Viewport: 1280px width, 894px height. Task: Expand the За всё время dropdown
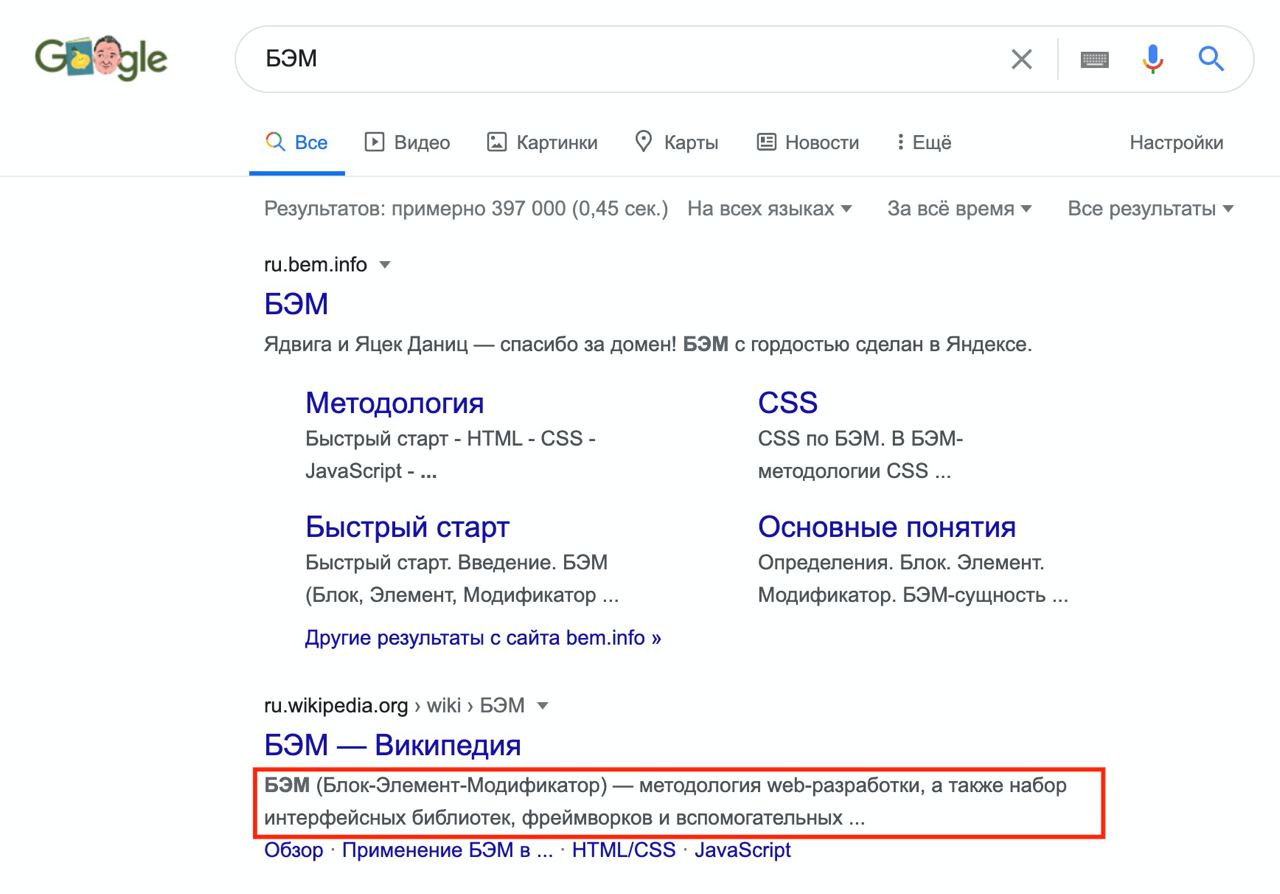(959, 209)
